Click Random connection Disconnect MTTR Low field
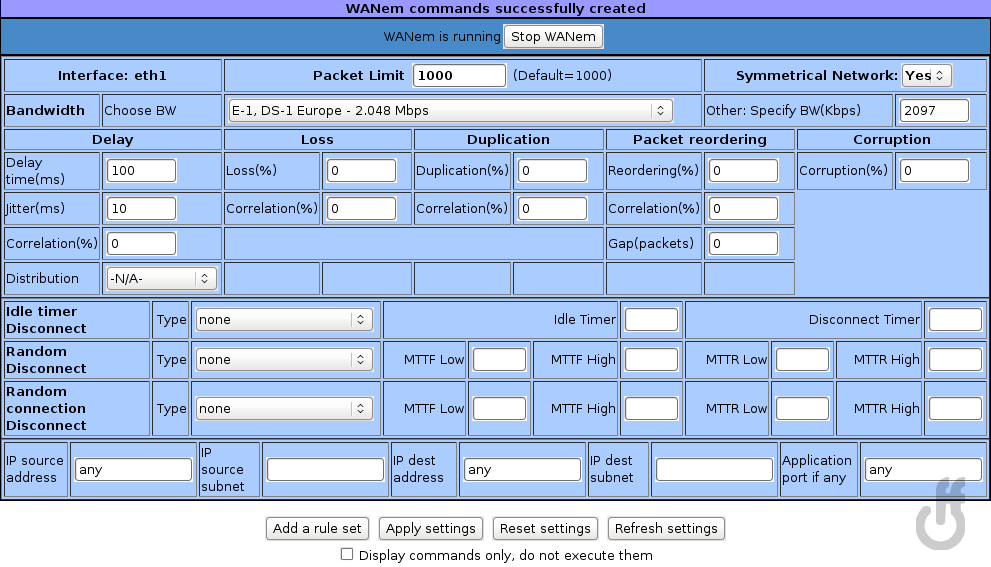This screenshot has height=567, width=991. click(x=803, y=409)
